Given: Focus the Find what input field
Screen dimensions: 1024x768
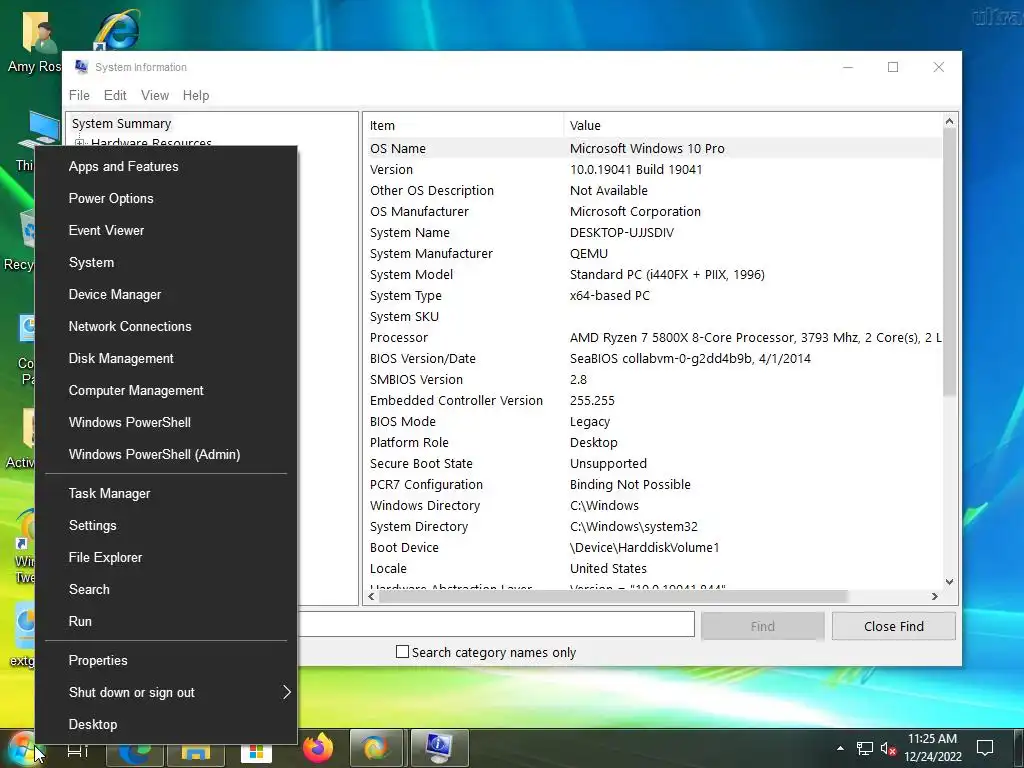Looking at the screenshot, I should pos(496,624).
